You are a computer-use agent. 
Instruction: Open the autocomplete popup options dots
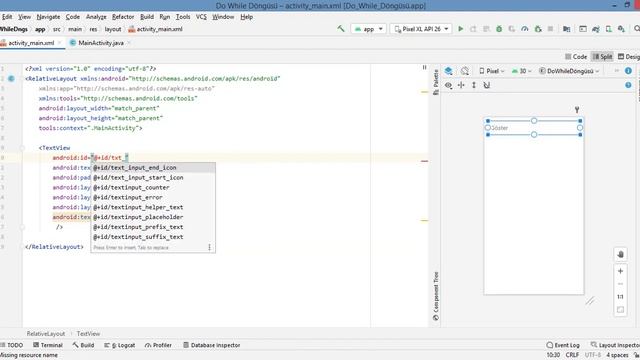point(209,247)
